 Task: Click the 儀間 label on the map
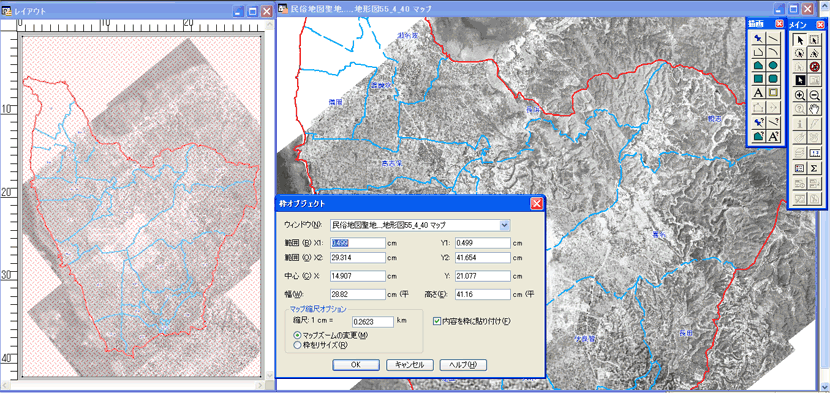(336, 101)
